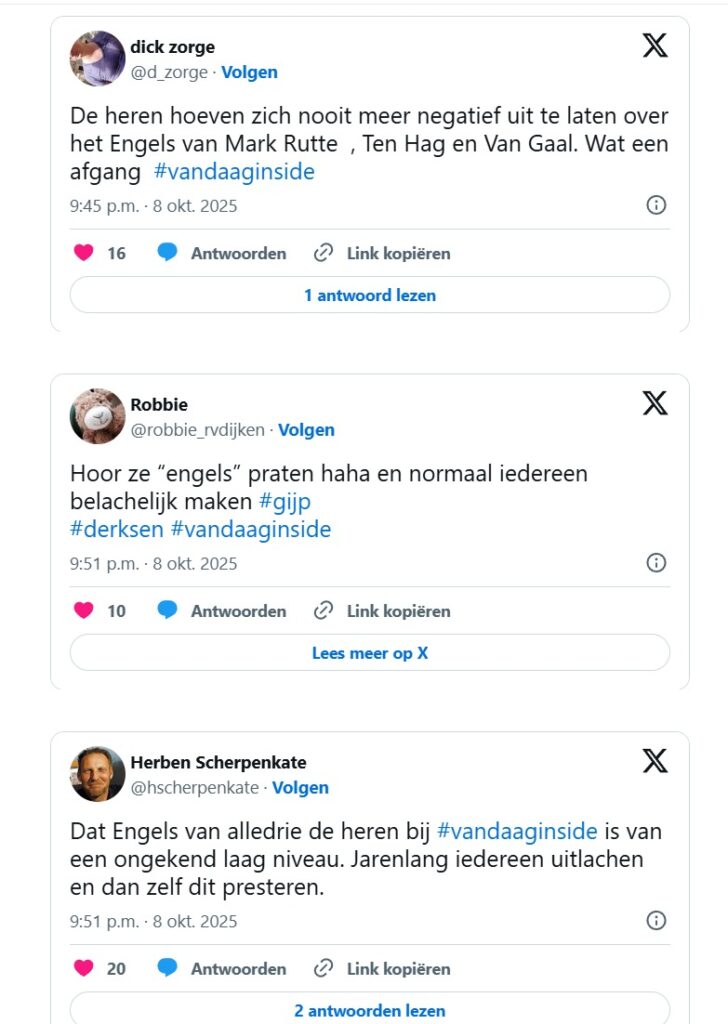The height and width of the screenshot is (1024, 728).
Task: Click Herben Scherpenkate's profile picture
Action: click(97, 773)
